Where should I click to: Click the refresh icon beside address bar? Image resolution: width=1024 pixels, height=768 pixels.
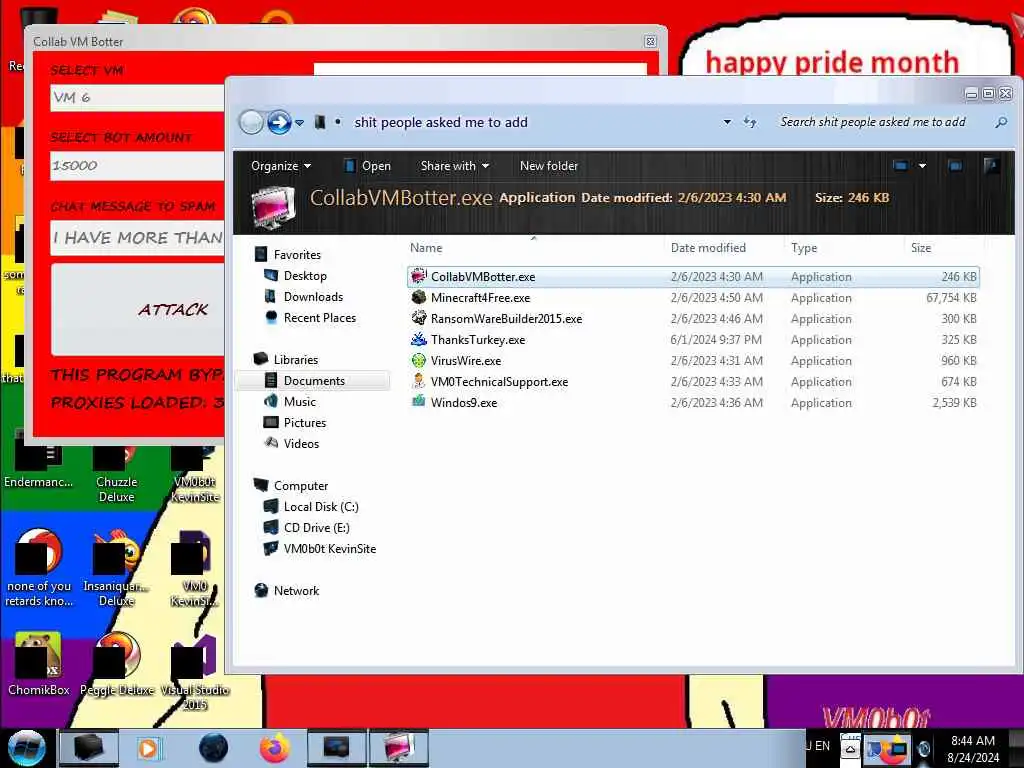click(750, 122)
